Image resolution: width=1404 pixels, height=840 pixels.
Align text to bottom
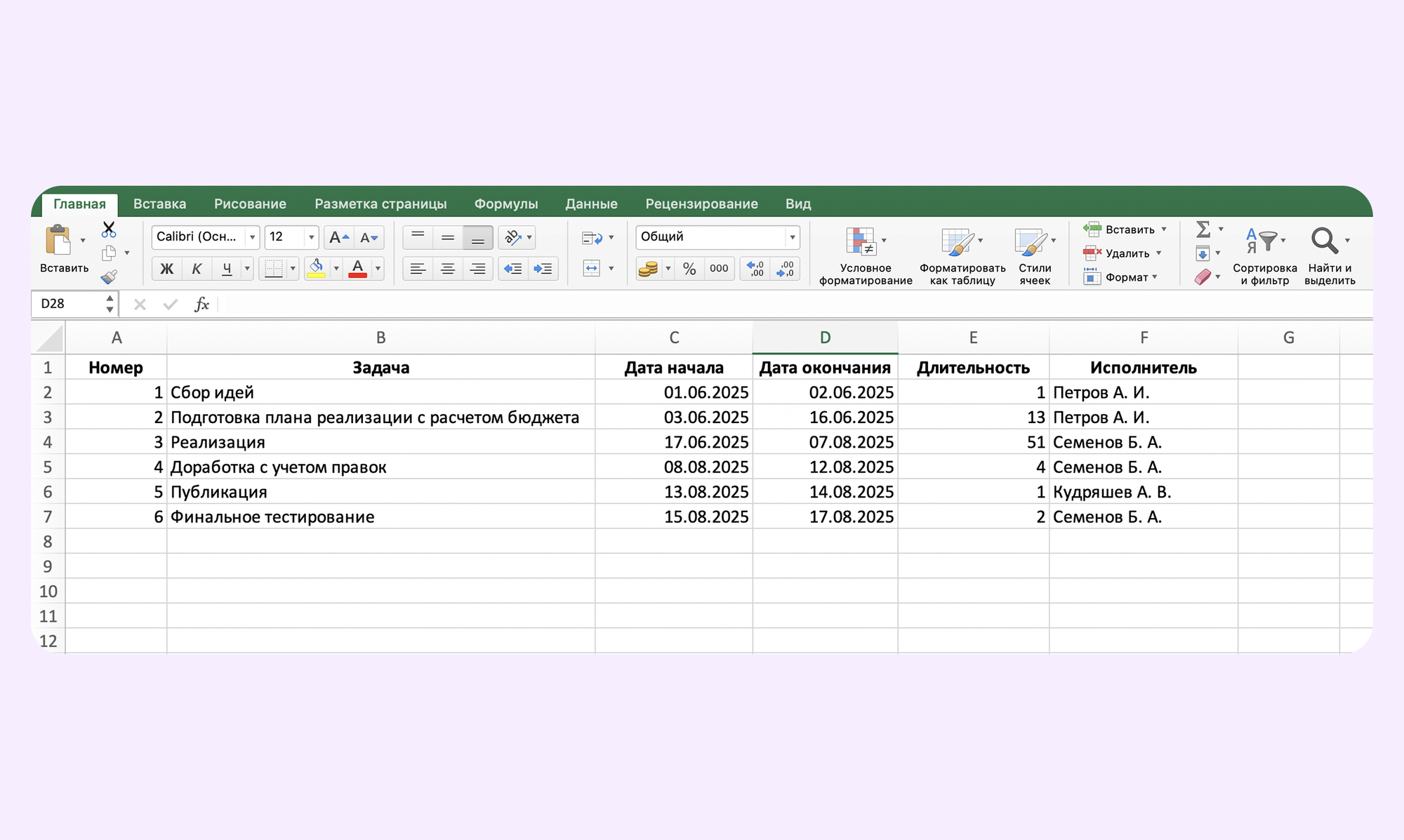478,237
